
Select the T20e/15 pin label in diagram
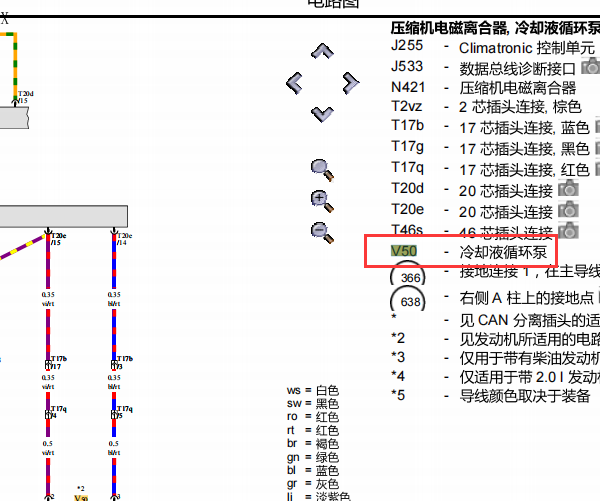58,239
